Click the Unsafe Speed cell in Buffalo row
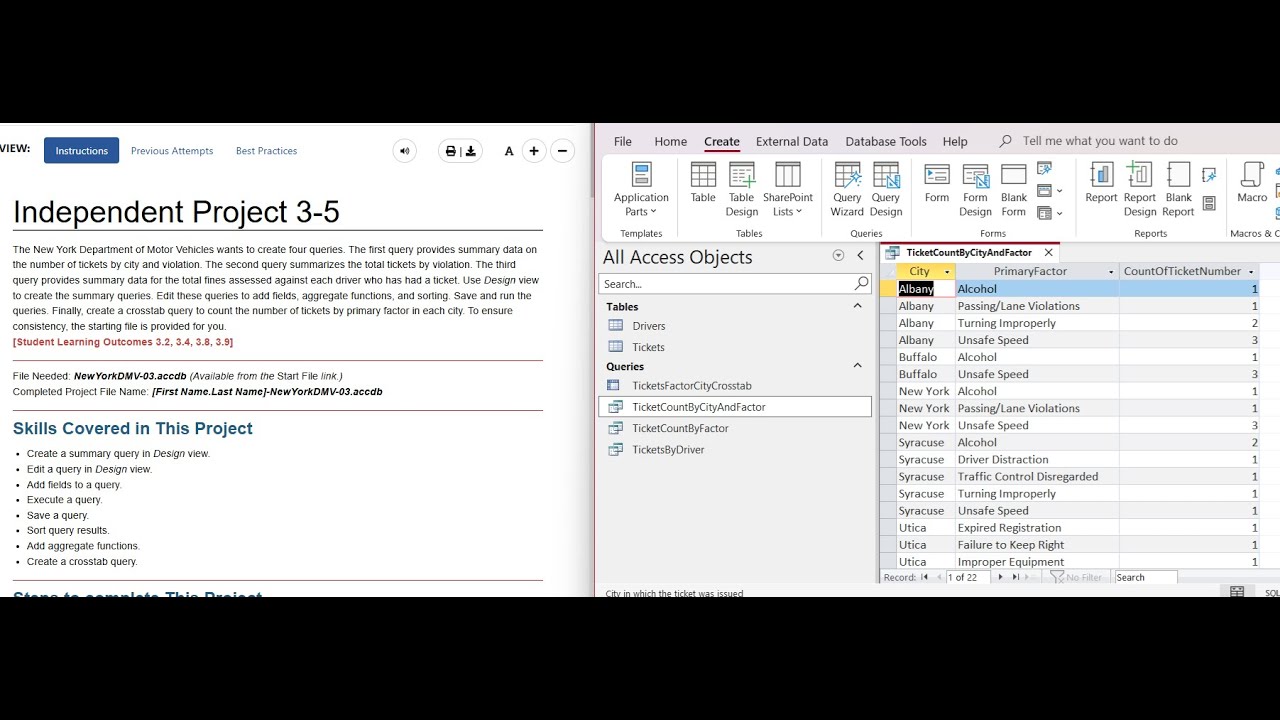 [1037, 374]
